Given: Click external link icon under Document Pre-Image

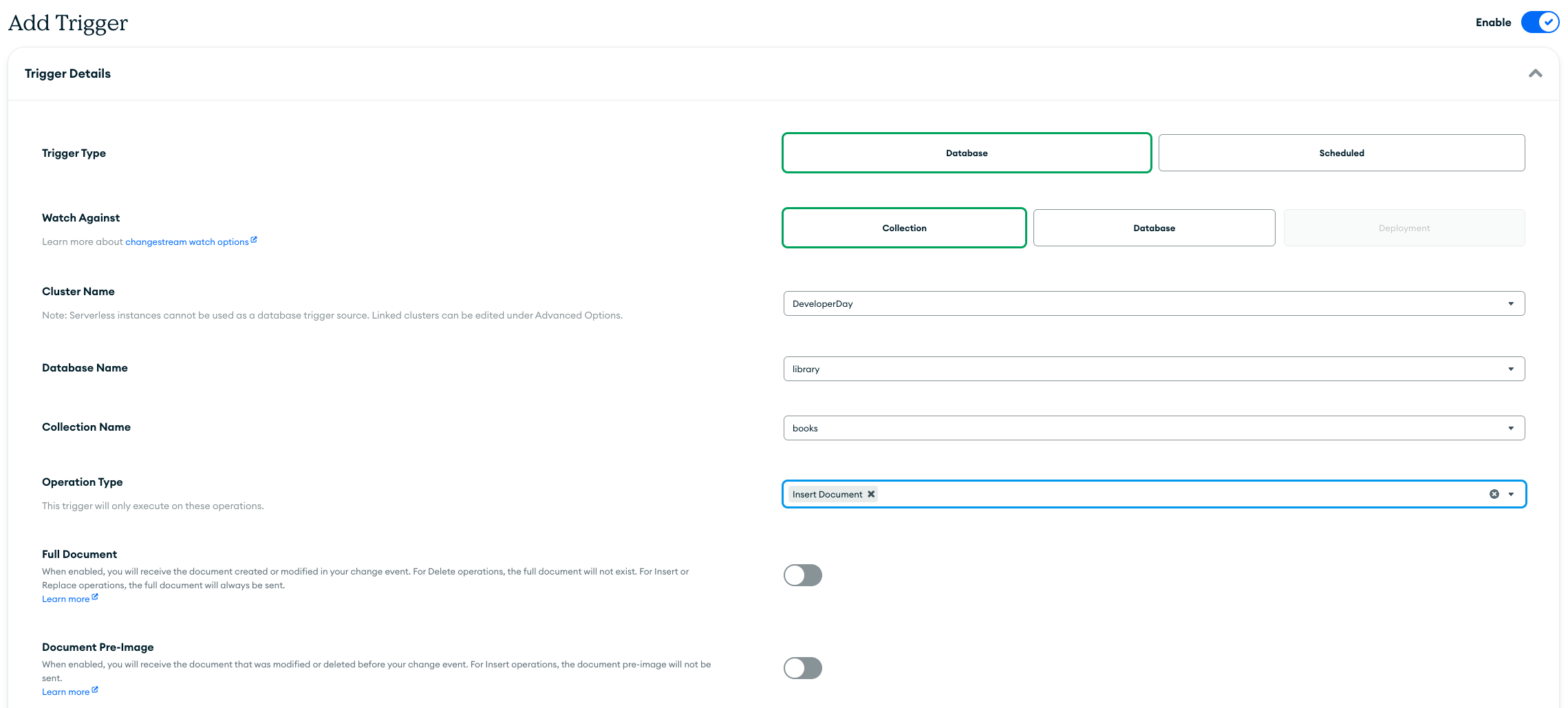Looking at the screenshot, I should click(x=95, y=690).
